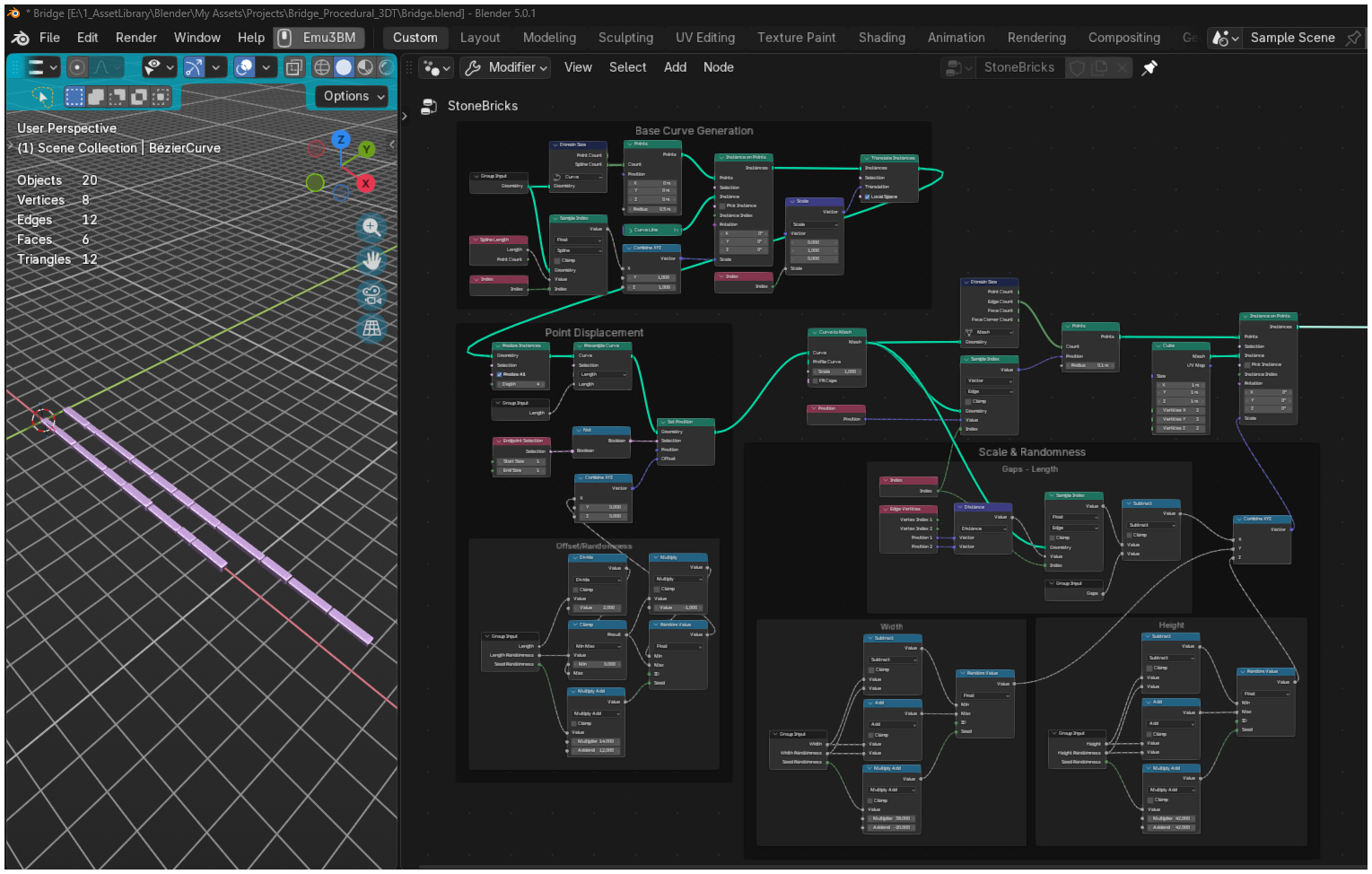Open the Scale operation dropdown in Scale node

tap(814, 224)
